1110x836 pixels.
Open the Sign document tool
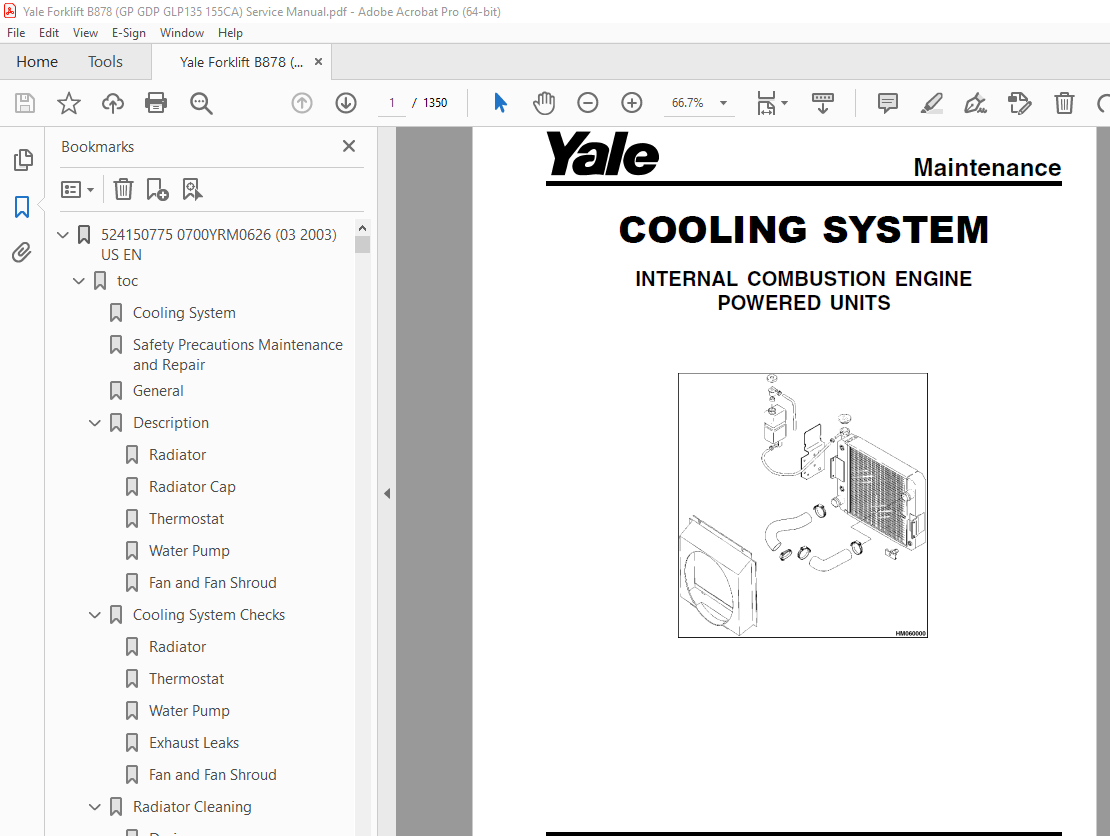pyautogui.click(x=975, y=103)
